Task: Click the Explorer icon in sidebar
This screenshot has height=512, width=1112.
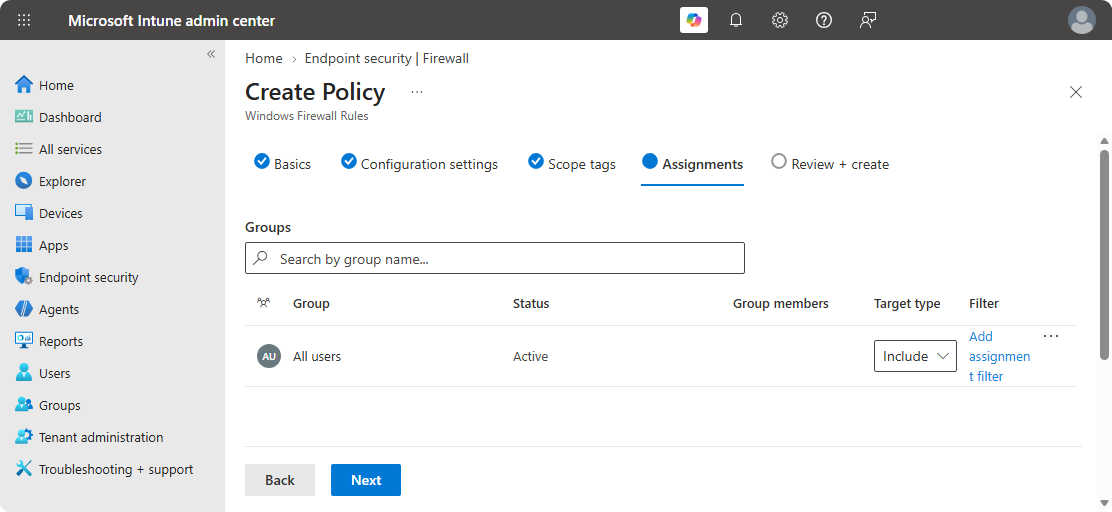Action: (x=24, y=181)
